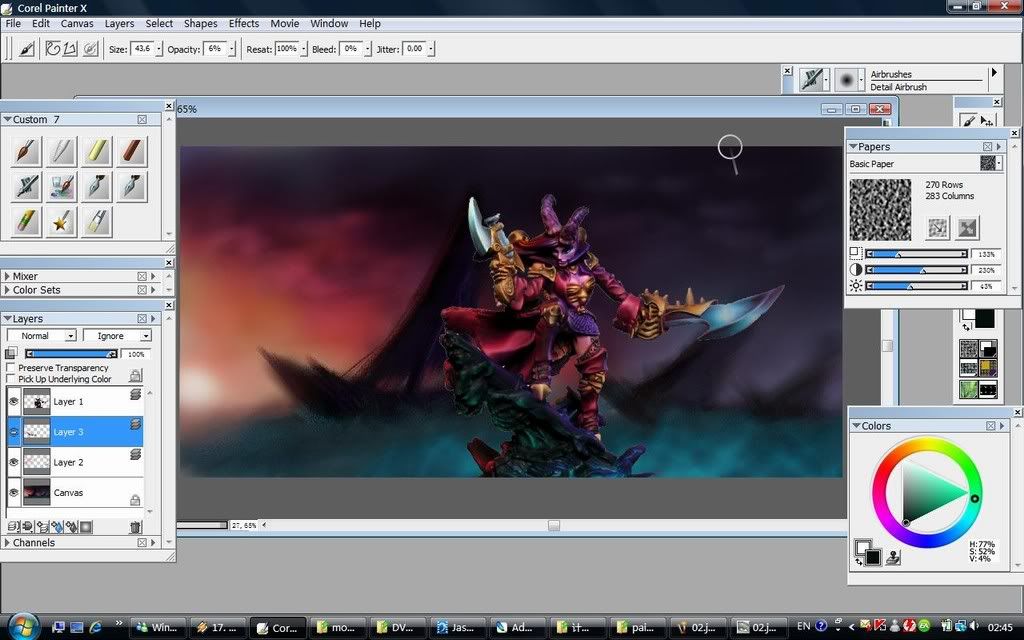
Task: Click the Jitter value field
Action: coord(415,49)
